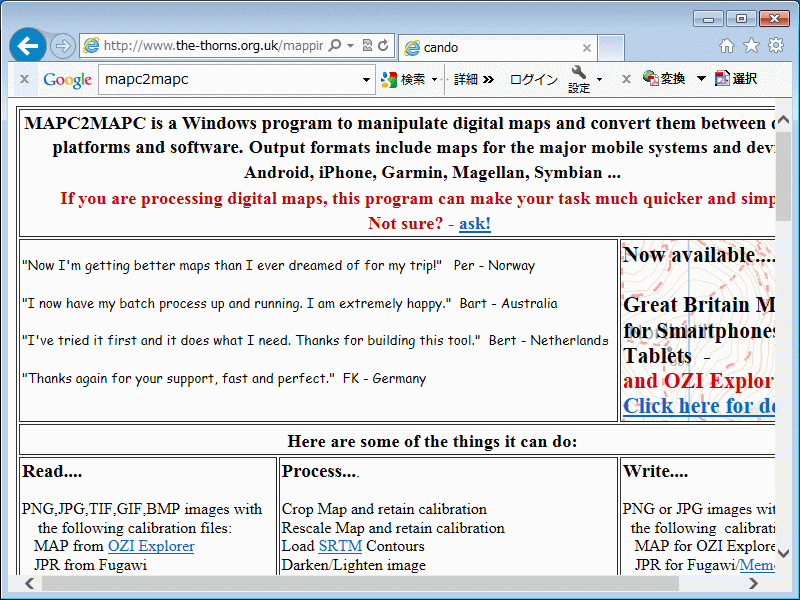This screenshot has height=600, width=800.
Task: Click the vertical scrollbar down arrow
Action: [x=783, y=553]
